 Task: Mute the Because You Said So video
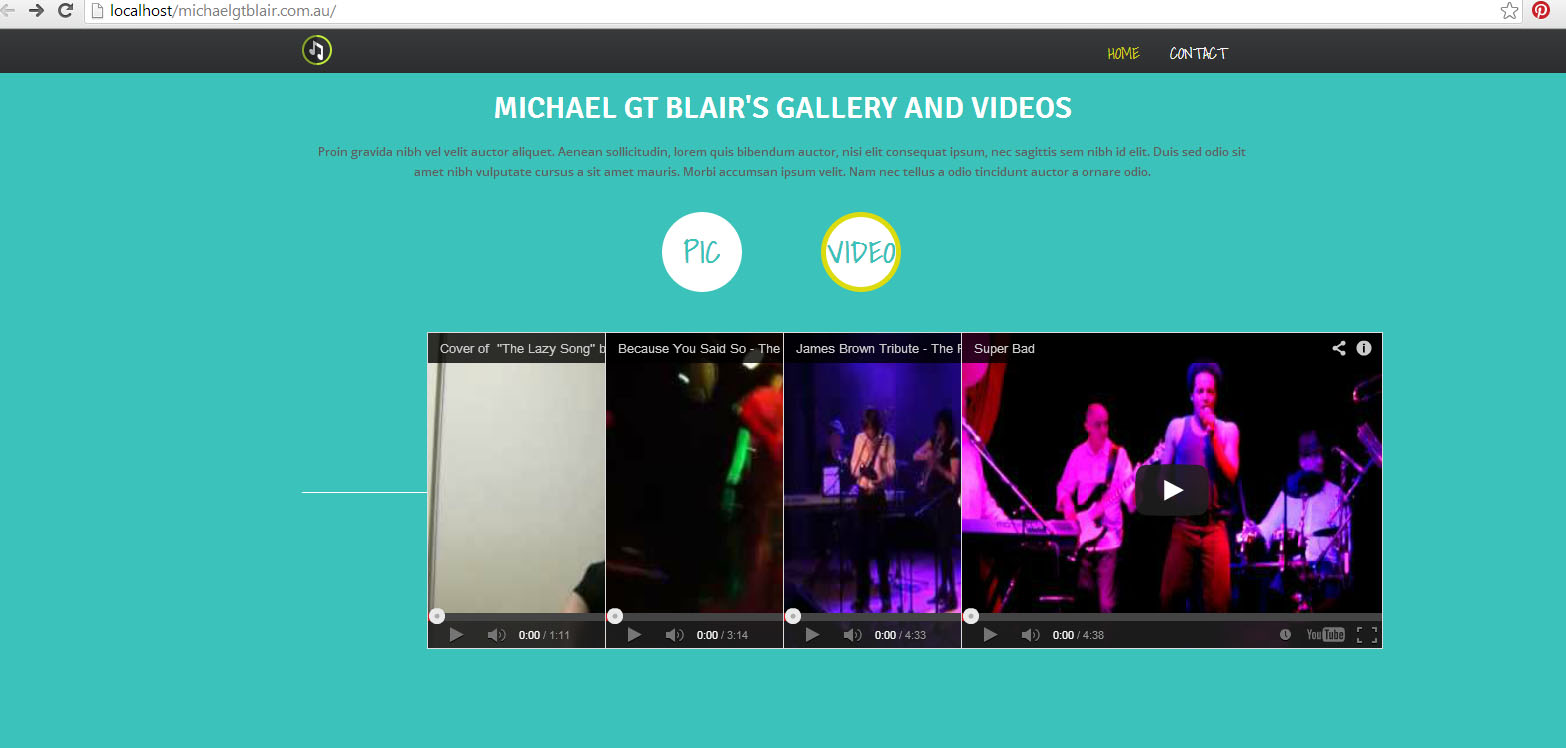pos(674,635)
